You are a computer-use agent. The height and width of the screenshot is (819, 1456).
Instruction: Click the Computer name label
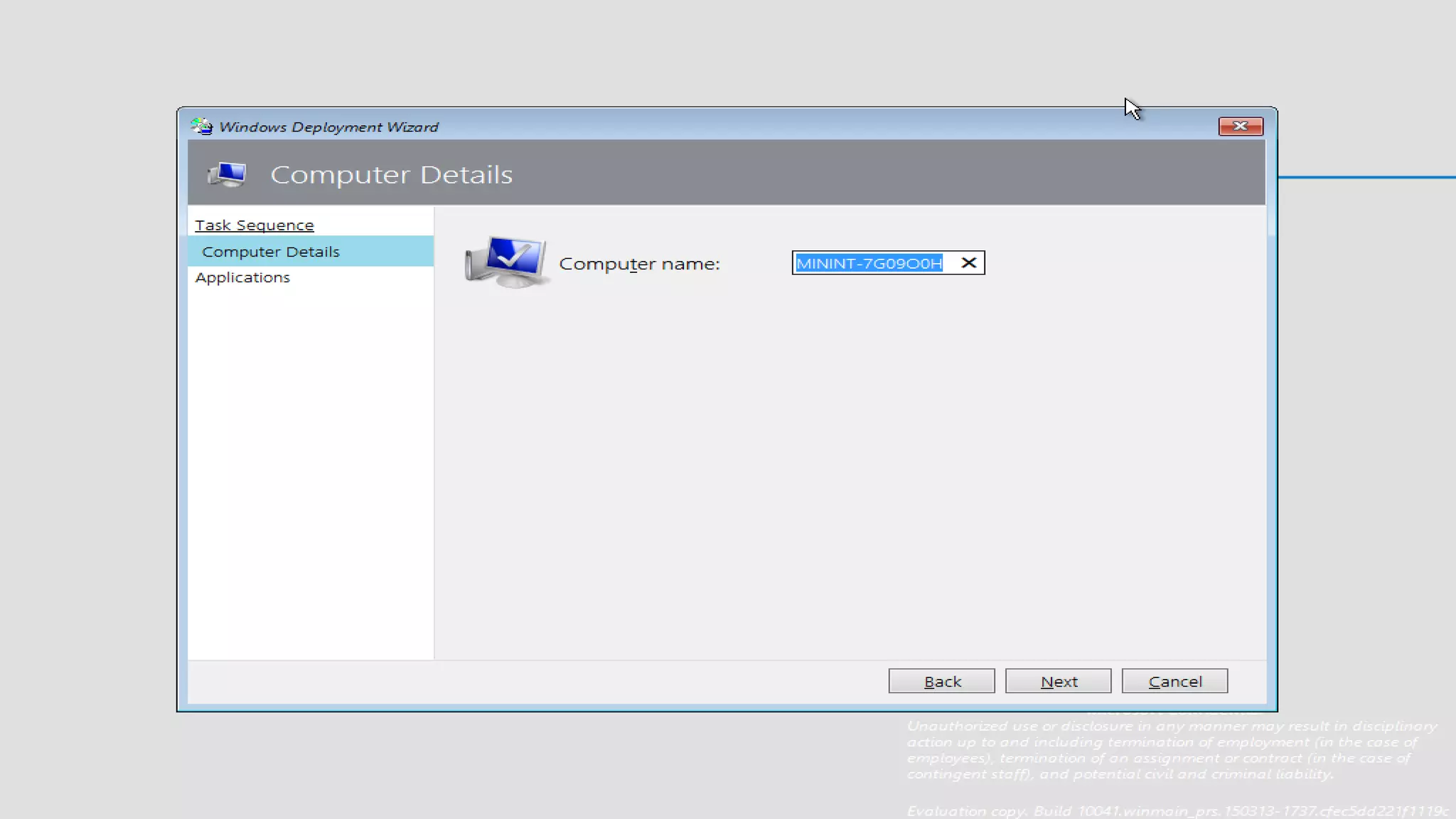(x=639, y=264)
